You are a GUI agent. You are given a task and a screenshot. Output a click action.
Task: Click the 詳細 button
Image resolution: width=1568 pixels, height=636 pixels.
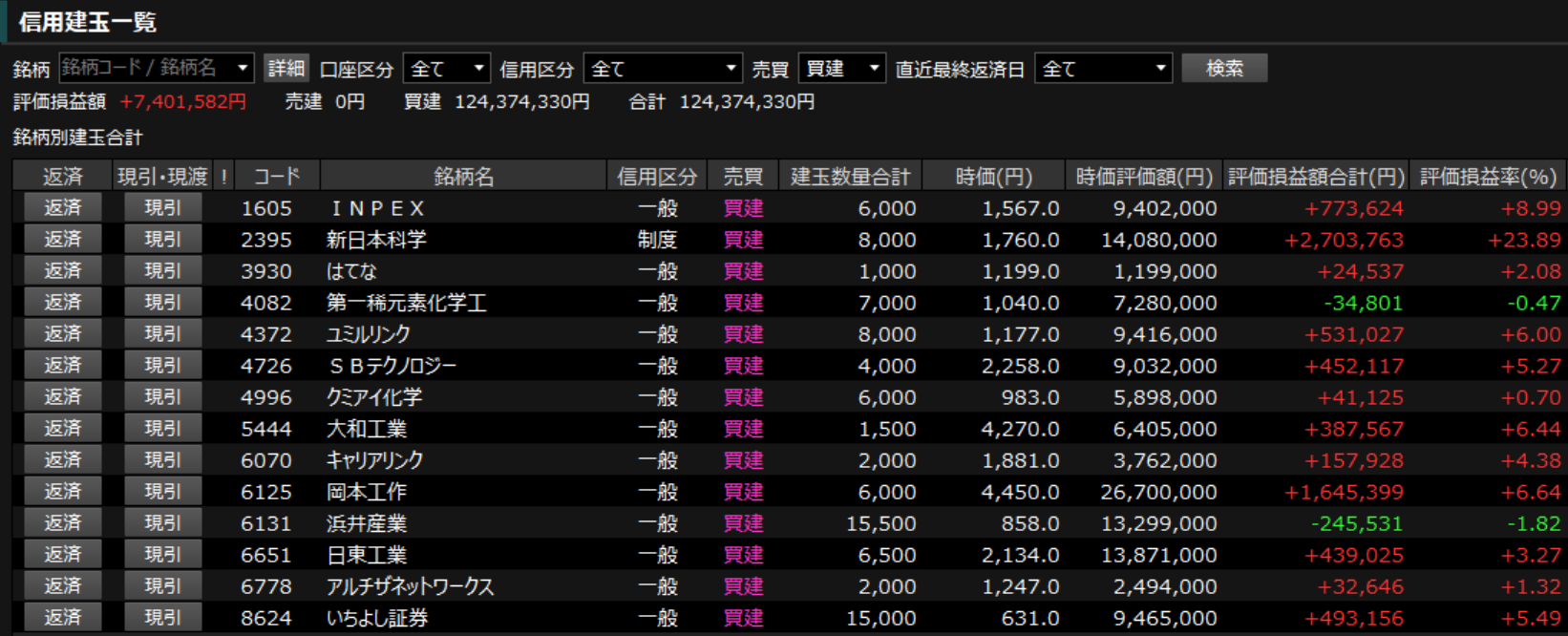(286, 69)
